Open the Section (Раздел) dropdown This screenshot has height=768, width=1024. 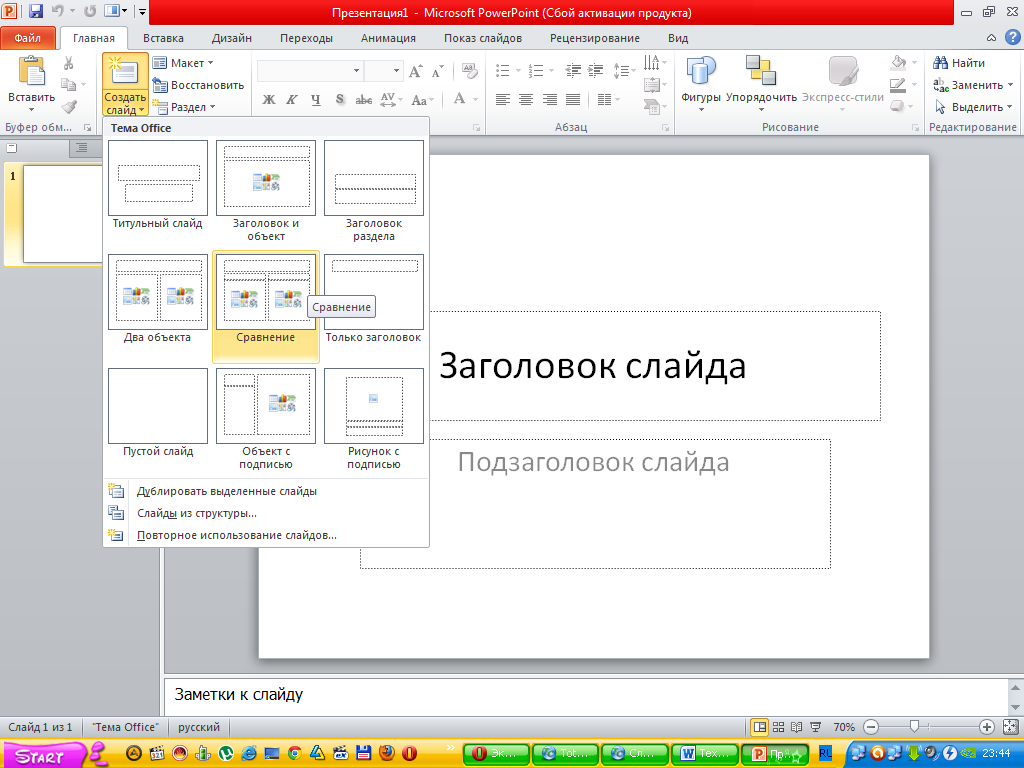pos(184,107)
